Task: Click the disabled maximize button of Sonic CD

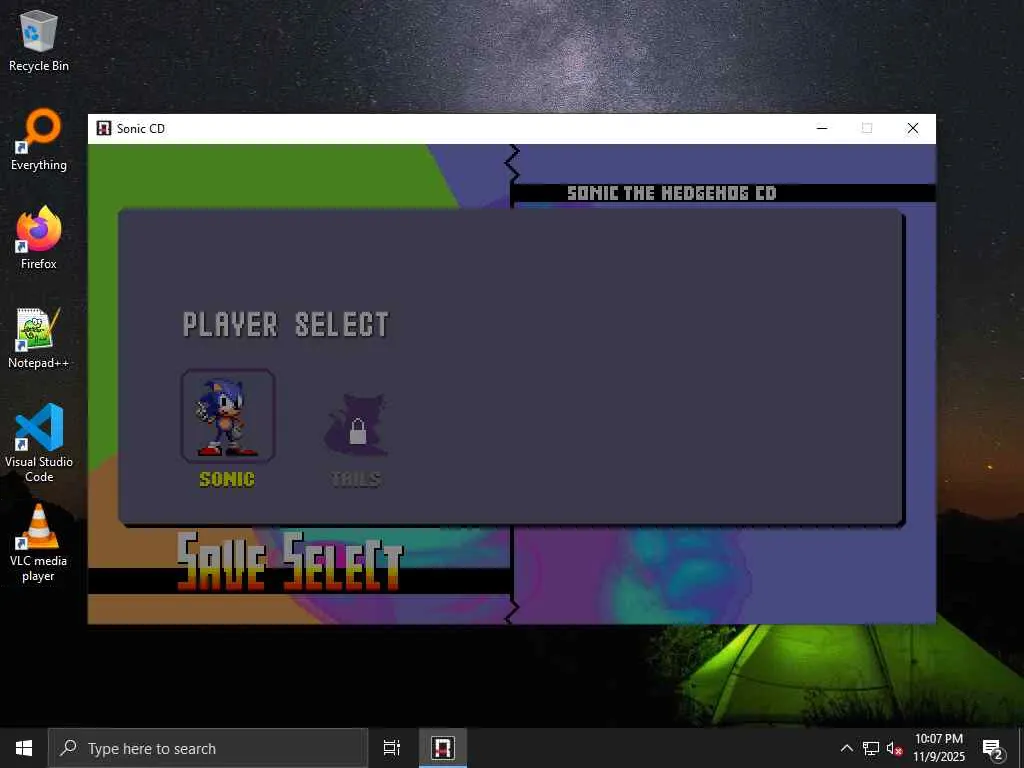Action: point(867,128)
